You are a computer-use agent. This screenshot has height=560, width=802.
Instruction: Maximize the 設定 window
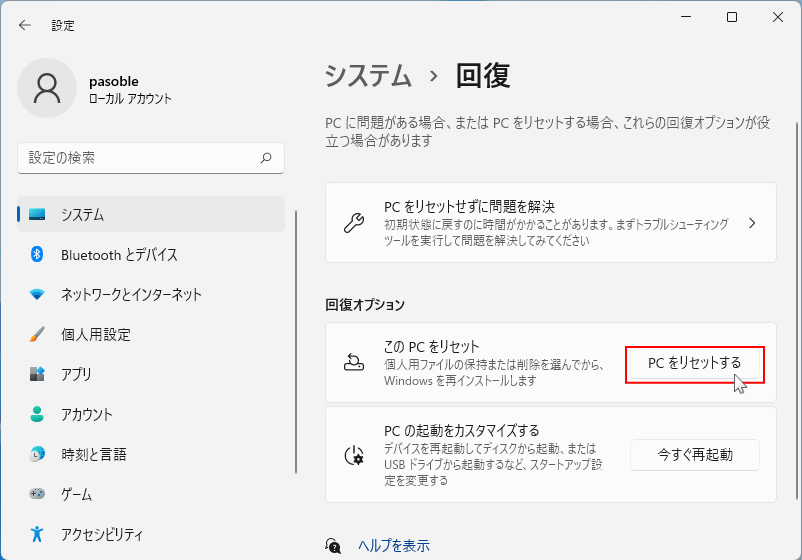point(732,17)
